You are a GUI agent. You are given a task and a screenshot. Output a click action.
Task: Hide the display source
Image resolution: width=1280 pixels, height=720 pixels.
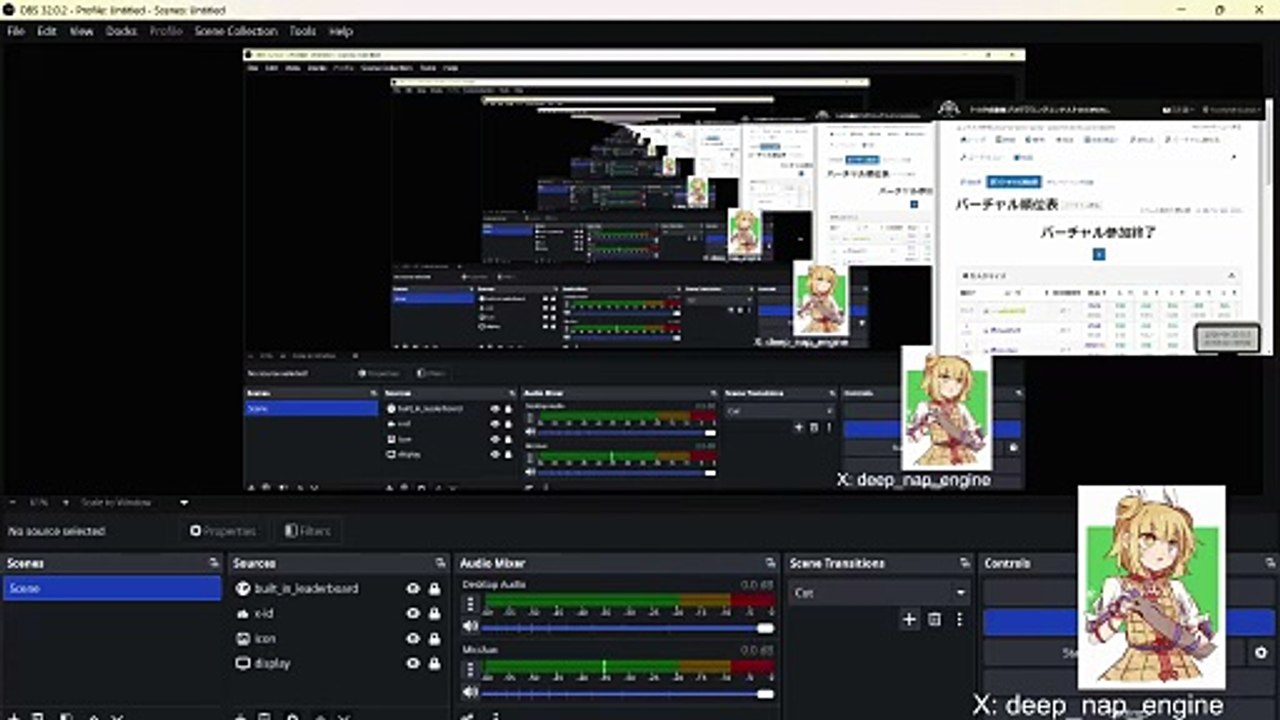point(413,663)
